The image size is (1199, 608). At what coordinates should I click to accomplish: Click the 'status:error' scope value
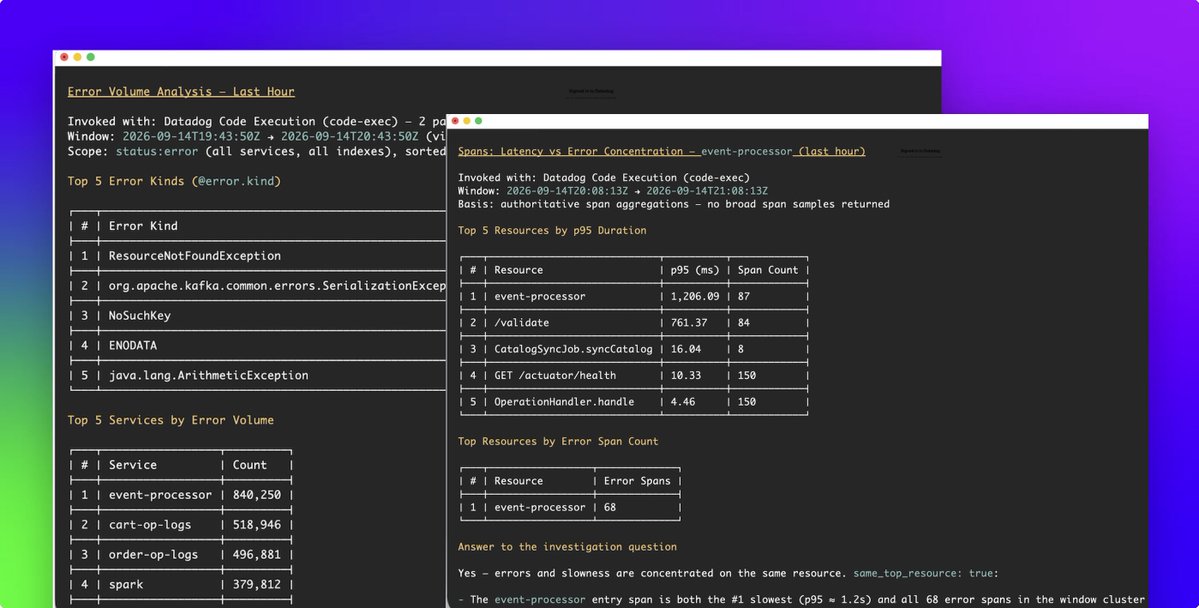click(x=157, y=151)
